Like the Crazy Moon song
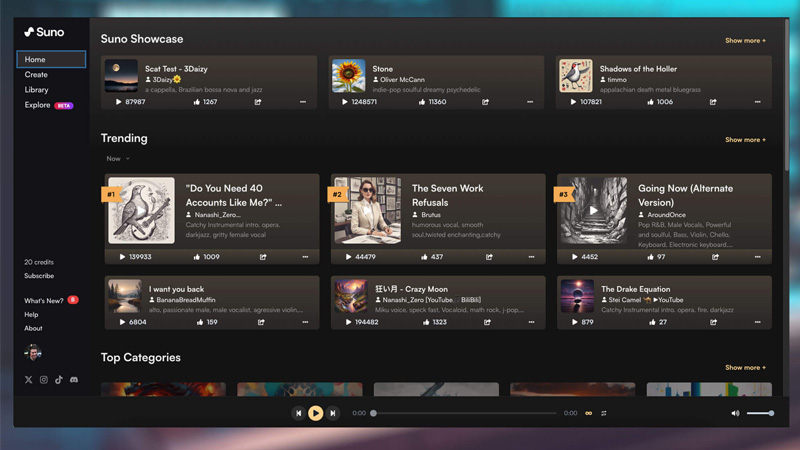This screenshot has width=800, height=450. [x=426, y=322]
